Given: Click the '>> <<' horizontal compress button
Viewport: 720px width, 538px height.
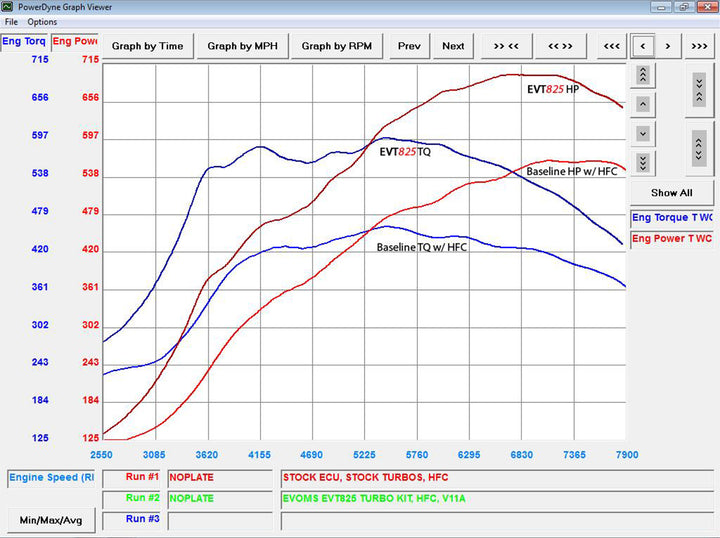Looking at the screenshot, I should (x=506, y=46).
